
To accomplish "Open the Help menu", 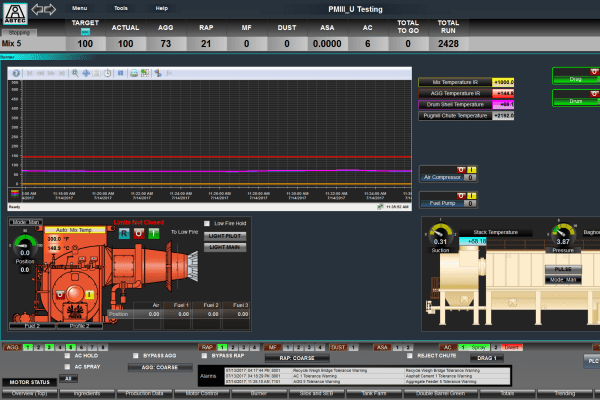I will [161, 8].
